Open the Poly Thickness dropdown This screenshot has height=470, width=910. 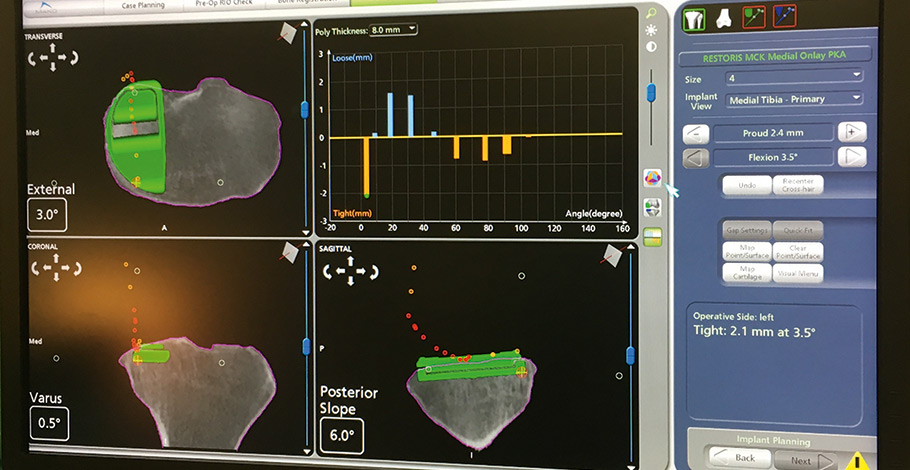(x=393, y=30)
